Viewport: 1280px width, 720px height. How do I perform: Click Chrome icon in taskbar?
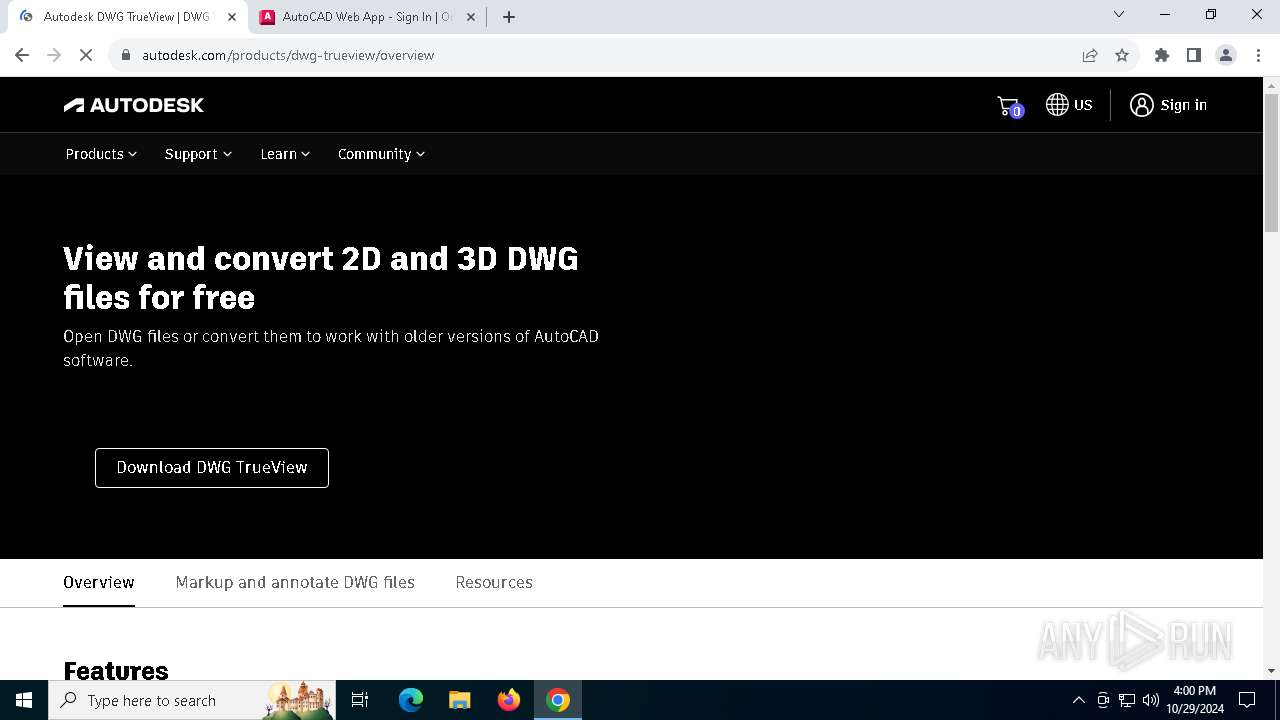click(x=558, y=700)
